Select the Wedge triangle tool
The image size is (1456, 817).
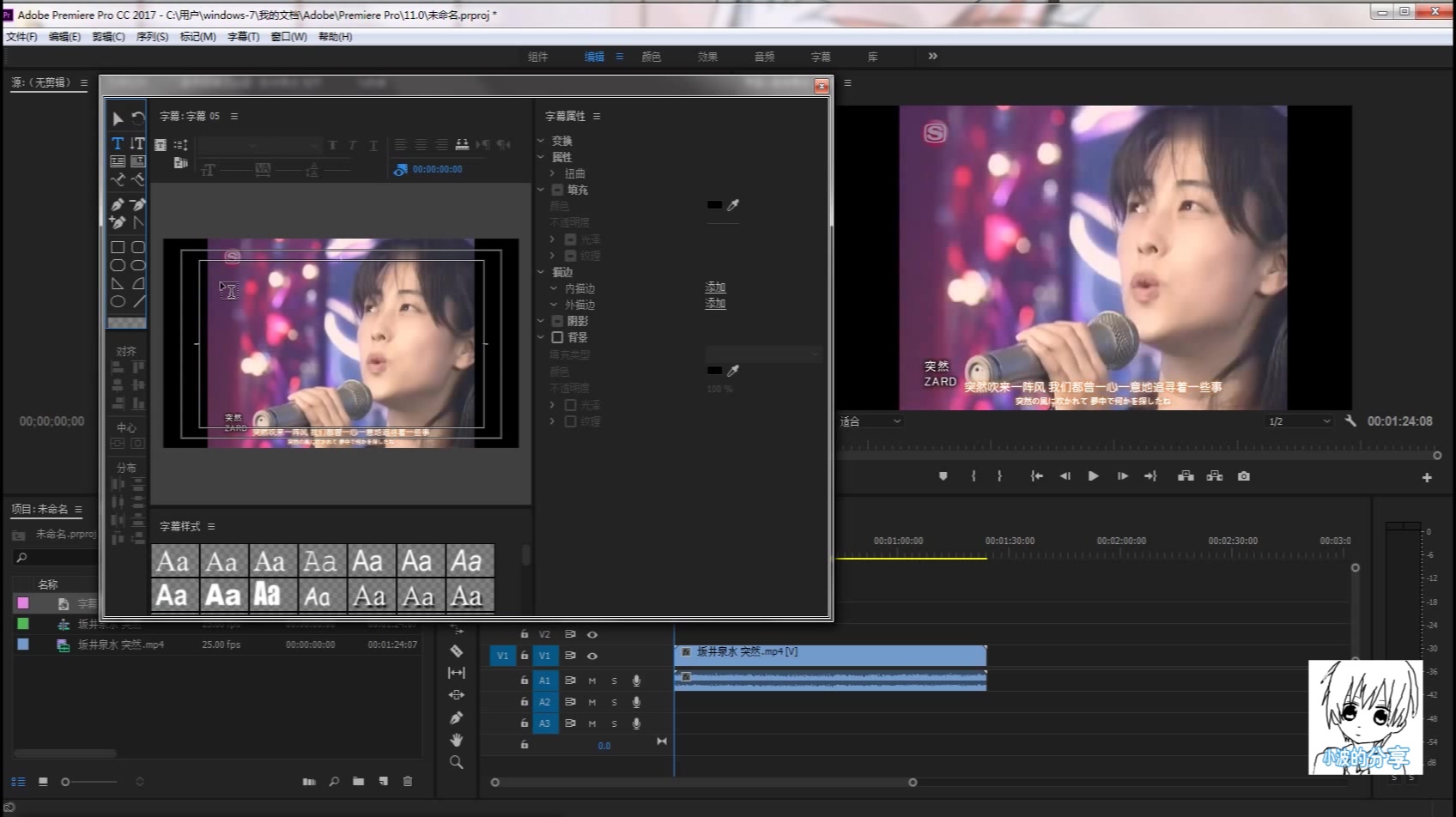point(118,283)
